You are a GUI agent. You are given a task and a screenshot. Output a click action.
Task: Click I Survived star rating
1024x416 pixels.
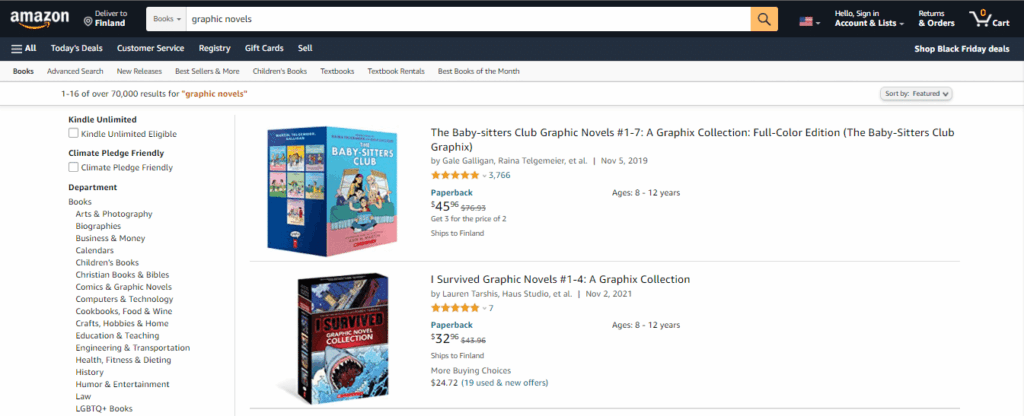[454, 308]
